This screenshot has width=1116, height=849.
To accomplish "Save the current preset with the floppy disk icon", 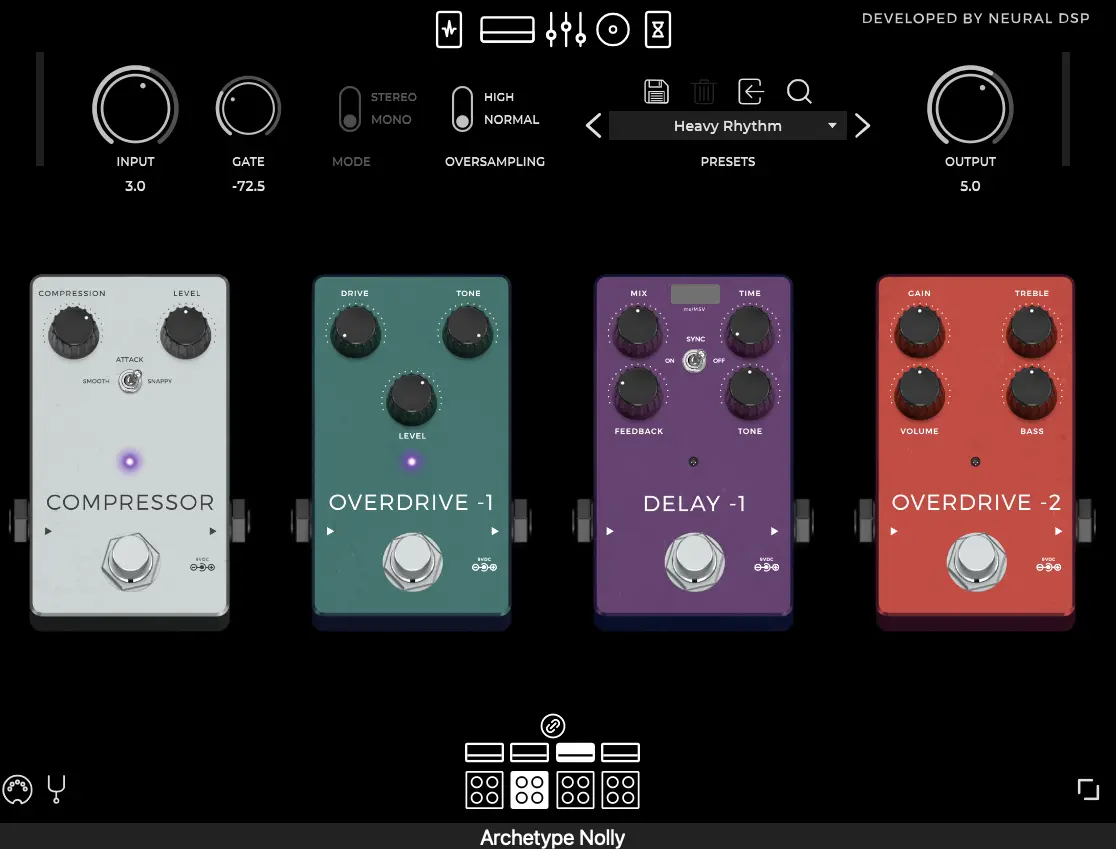I will (x=656, y=92).
